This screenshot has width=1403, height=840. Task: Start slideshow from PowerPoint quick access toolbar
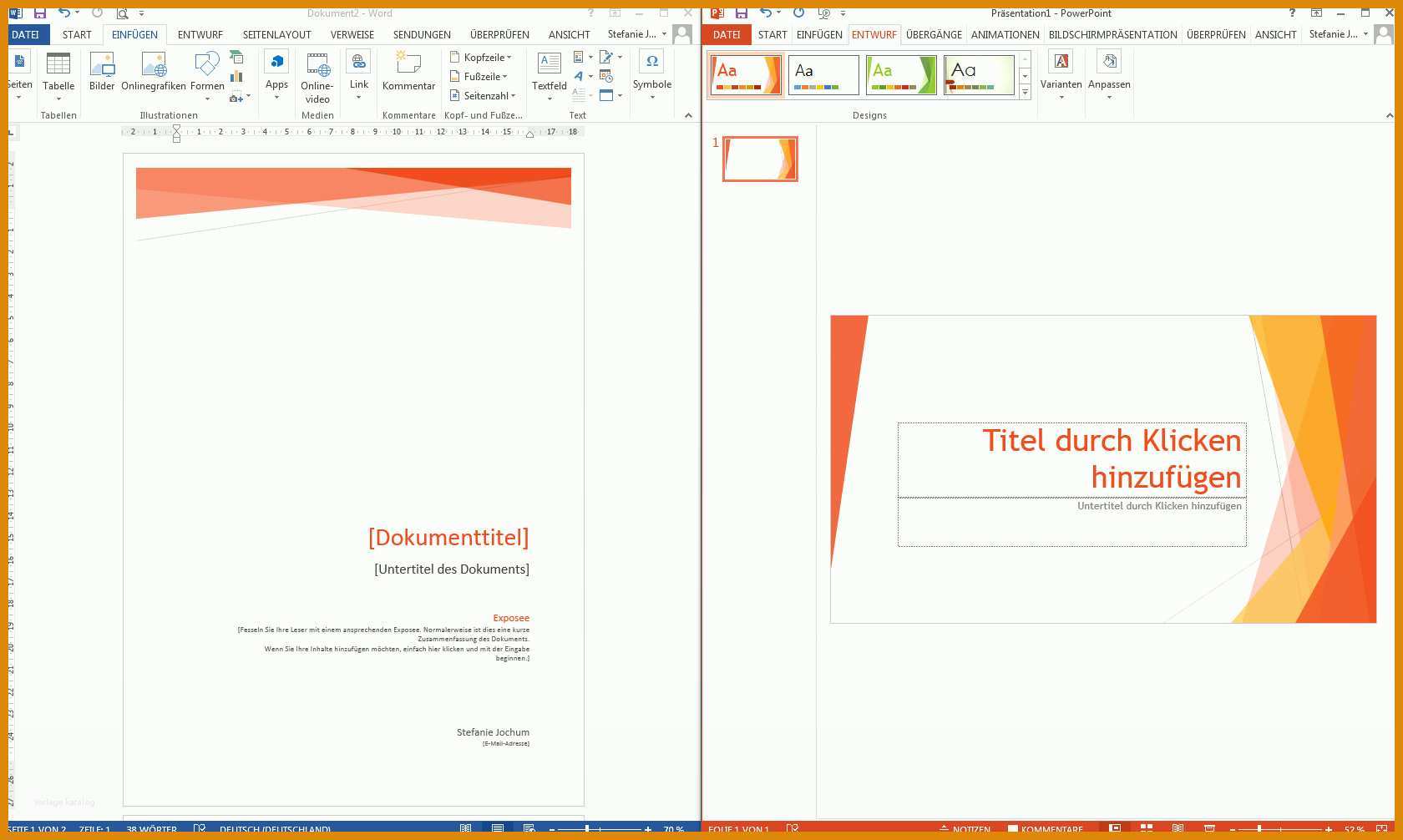point(823,13)
